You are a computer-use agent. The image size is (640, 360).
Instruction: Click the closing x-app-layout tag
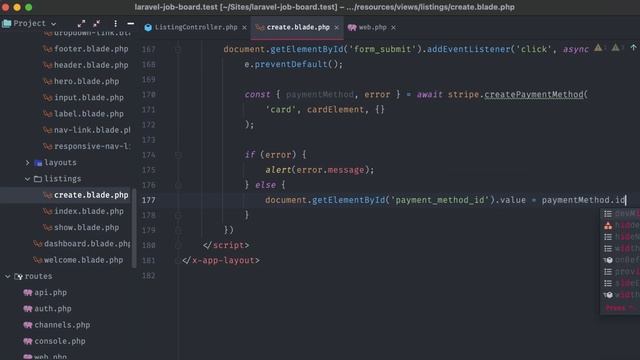click(x=221, y=260)
